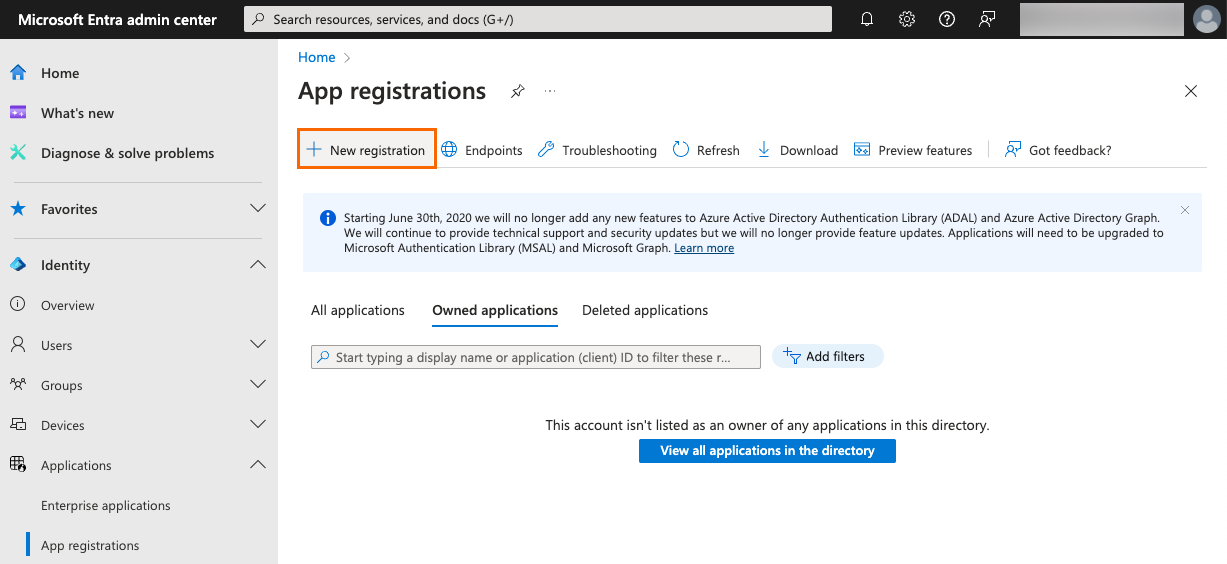The width and height of the screenshot is (1227, 564).
Task: Click the Applications grid icon
Action: point(18,465)
